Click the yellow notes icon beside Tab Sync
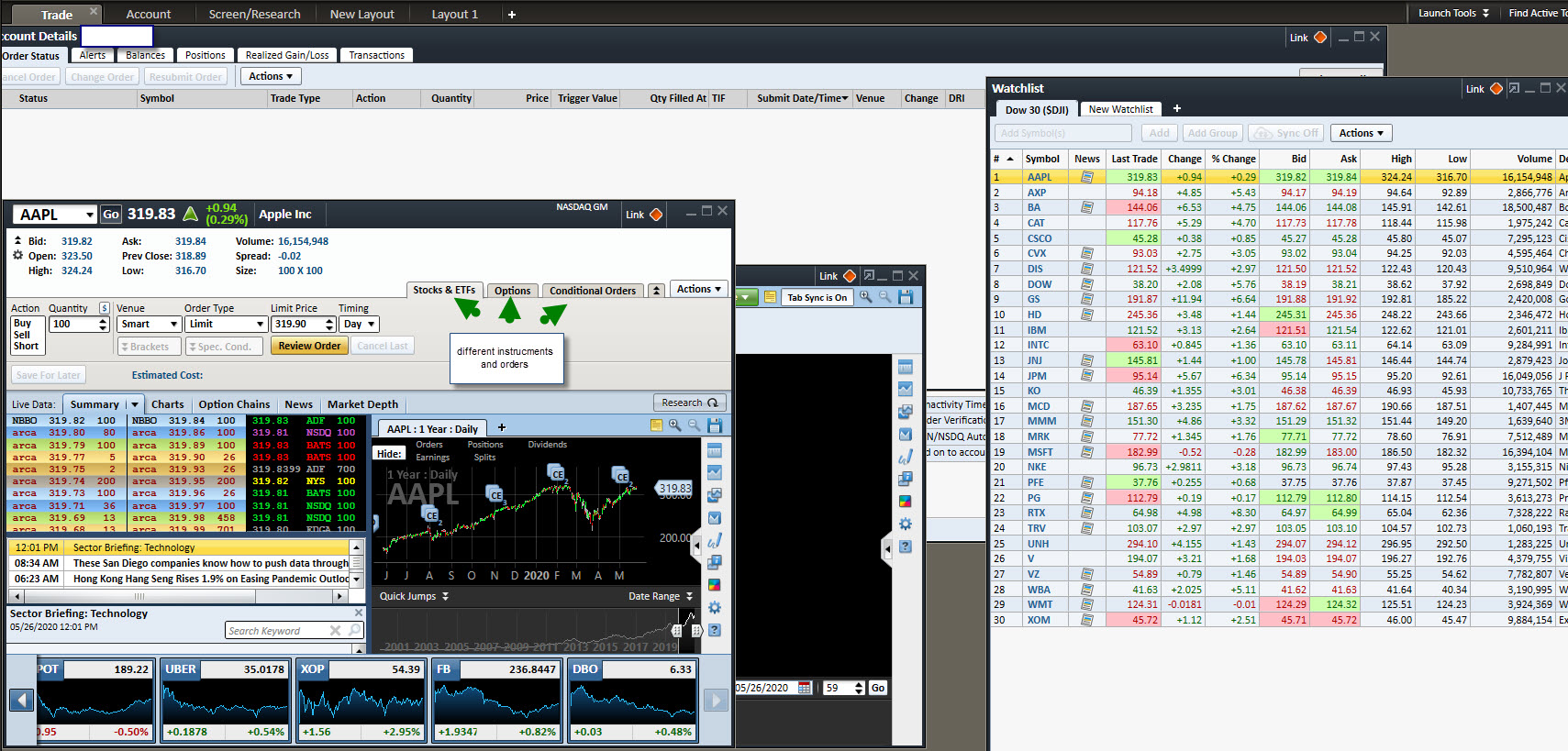The height and width of the screenshot is (751, 1568). [x=771, y=297]
